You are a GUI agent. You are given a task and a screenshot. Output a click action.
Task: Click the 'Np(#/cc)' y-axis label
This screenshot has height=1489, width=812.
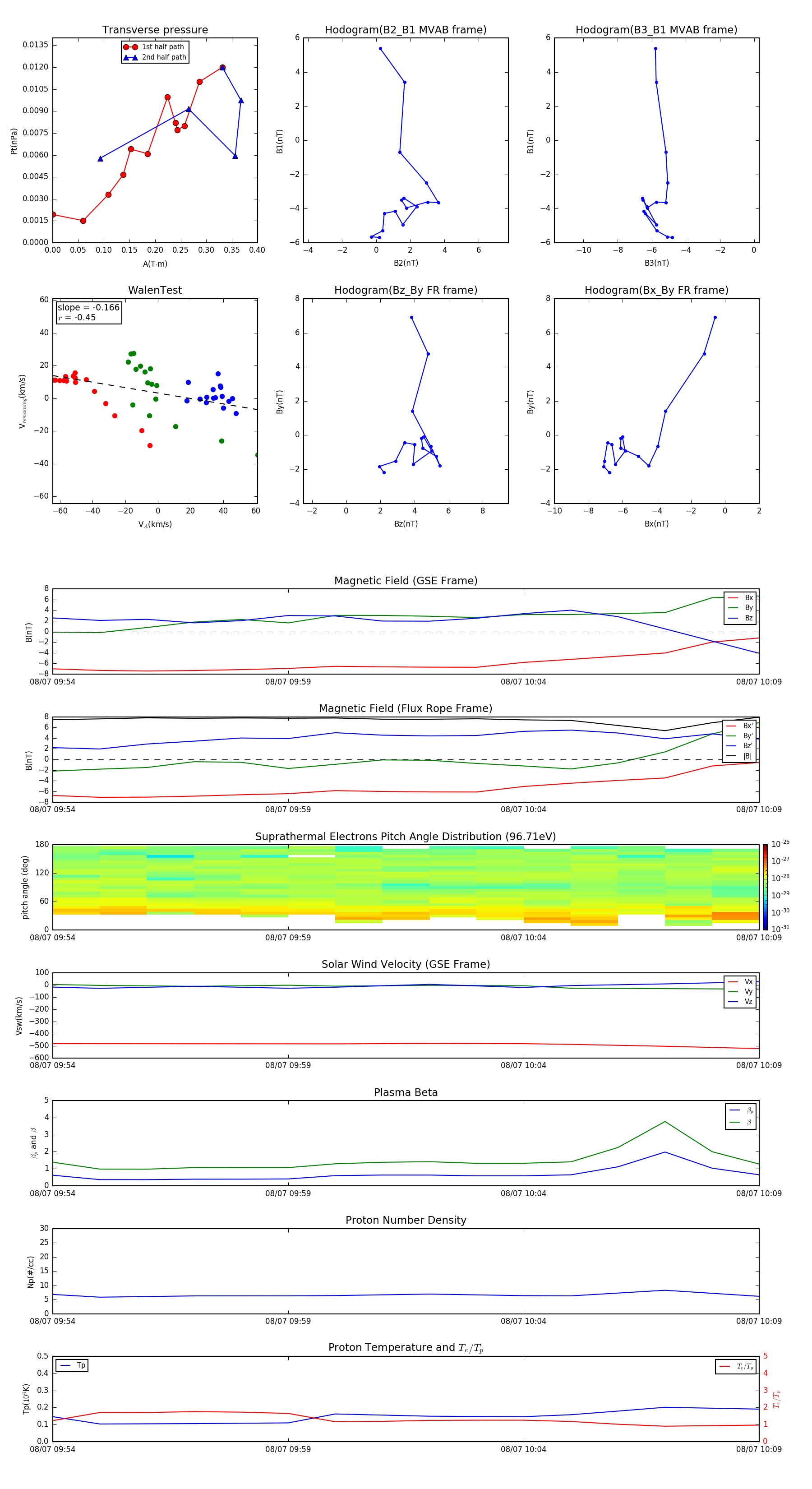pos(31,1272)
